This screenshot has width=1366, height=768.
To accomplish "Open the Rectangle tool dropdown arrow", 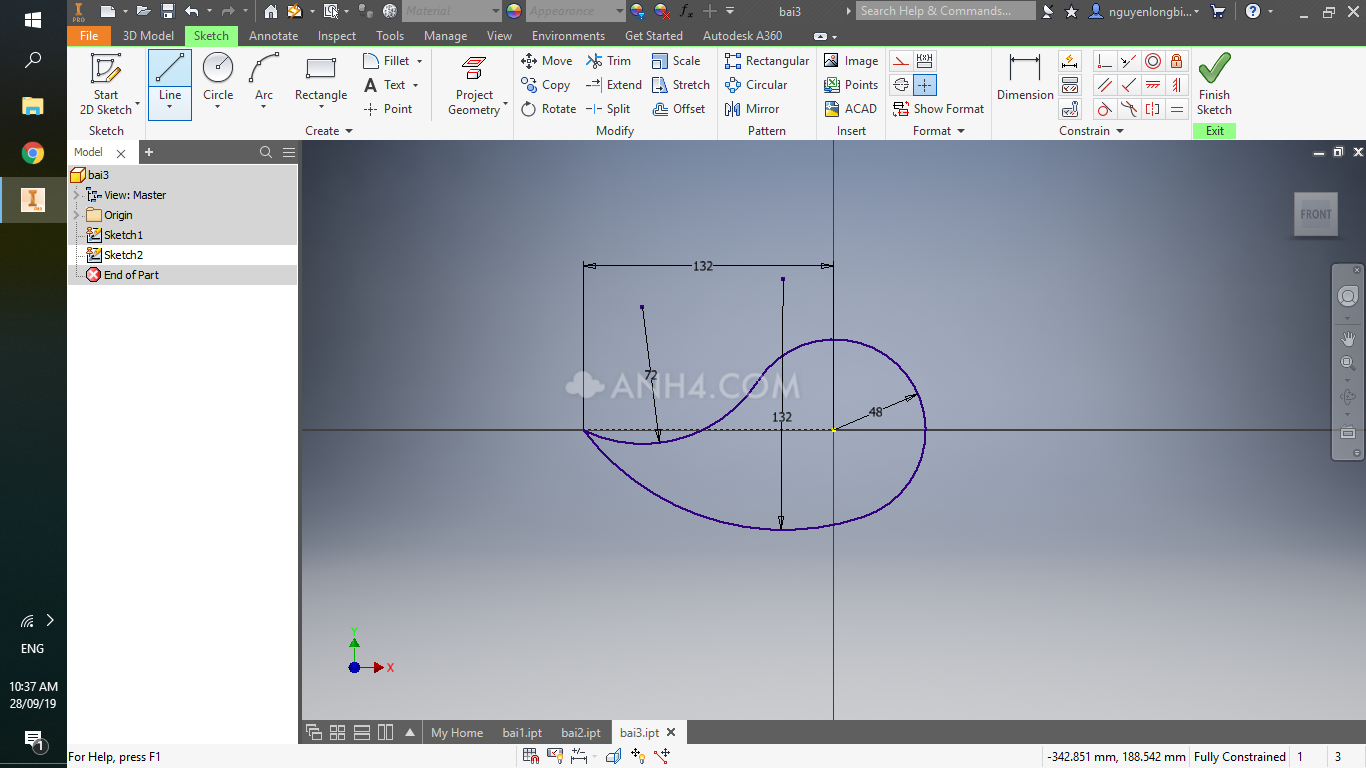I will pos(321,108).
